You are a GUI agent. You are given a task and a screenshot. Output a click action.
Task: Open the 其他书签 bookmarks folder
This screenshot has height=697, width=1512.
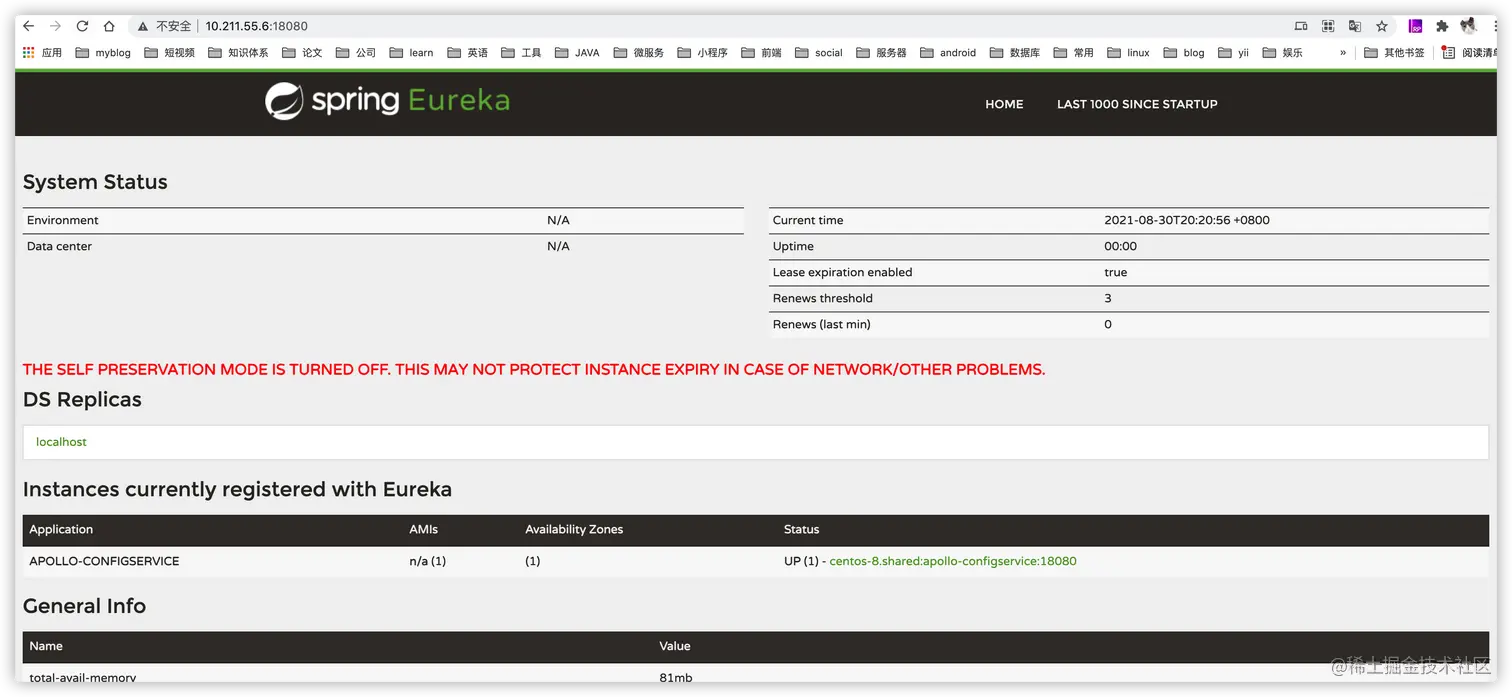coord(1394,53)
